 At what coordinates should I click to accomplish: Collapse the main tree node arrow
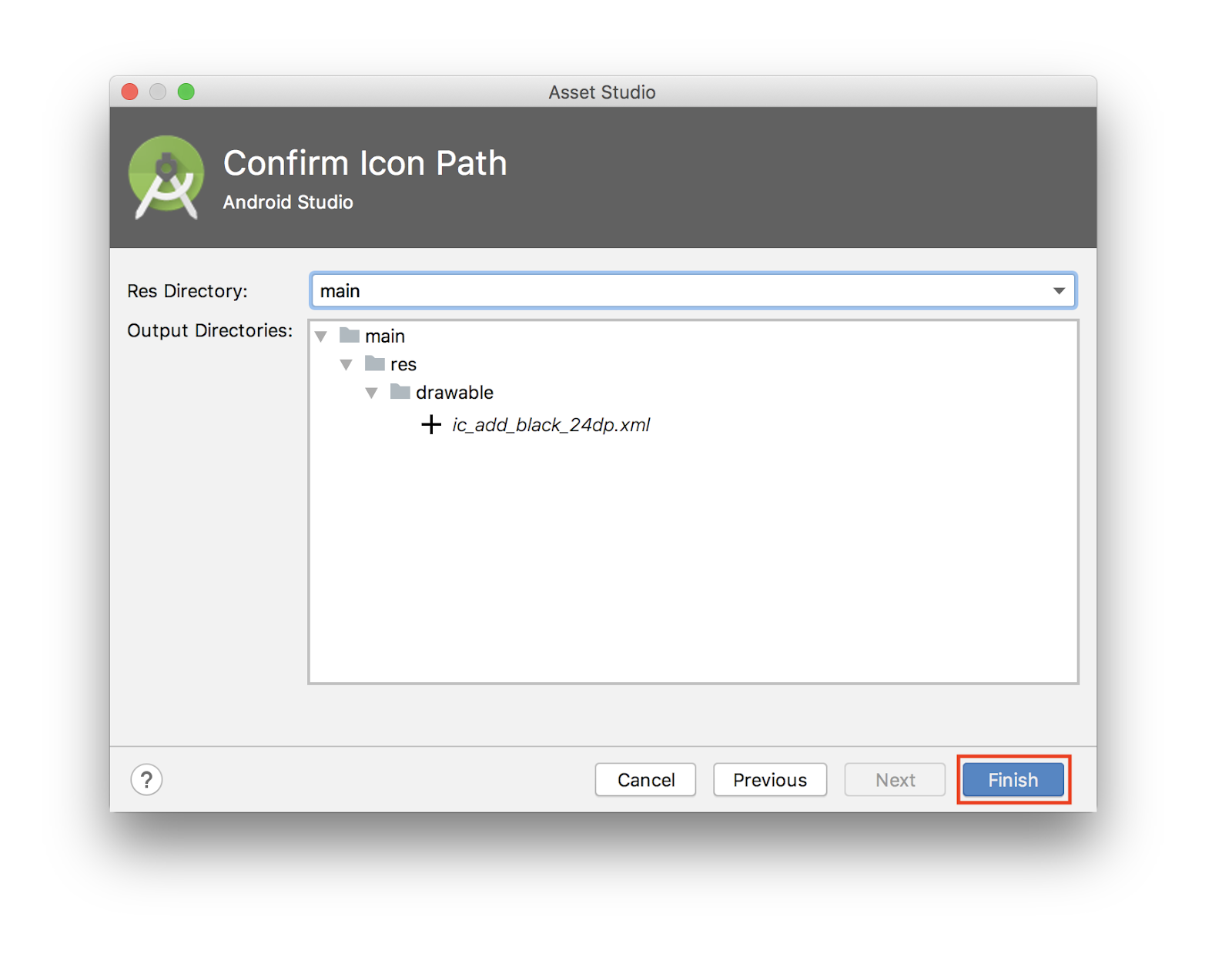(x=322, y=336)
